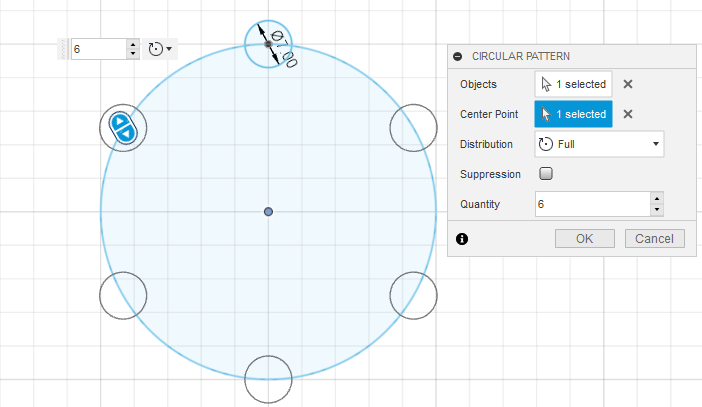702x407 pixels.
Task: Click the floating quantity input on canvas
Action: coord(97,49)
